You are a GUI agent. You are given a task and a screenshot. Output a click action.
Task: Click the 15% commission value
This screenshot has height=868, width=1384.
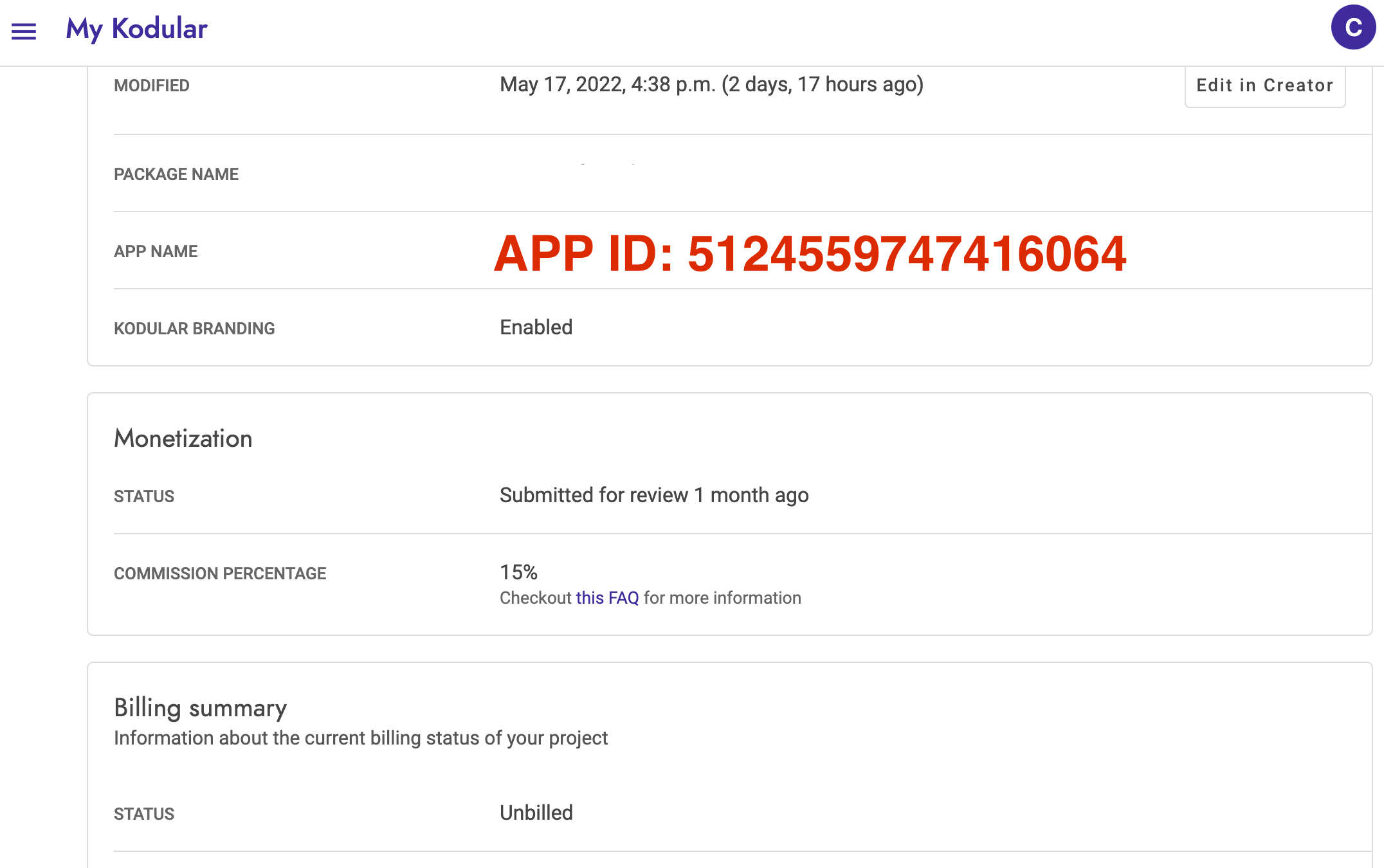click(518, 572)
